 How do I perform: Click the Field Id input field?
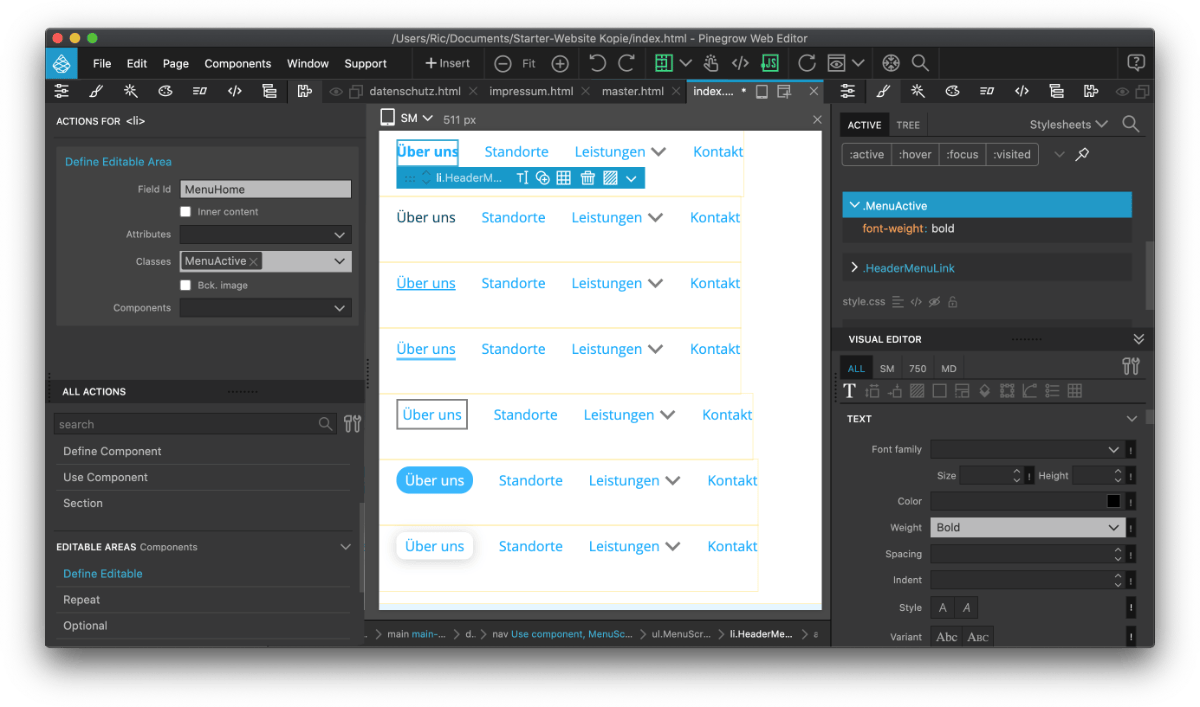[266, 189]
